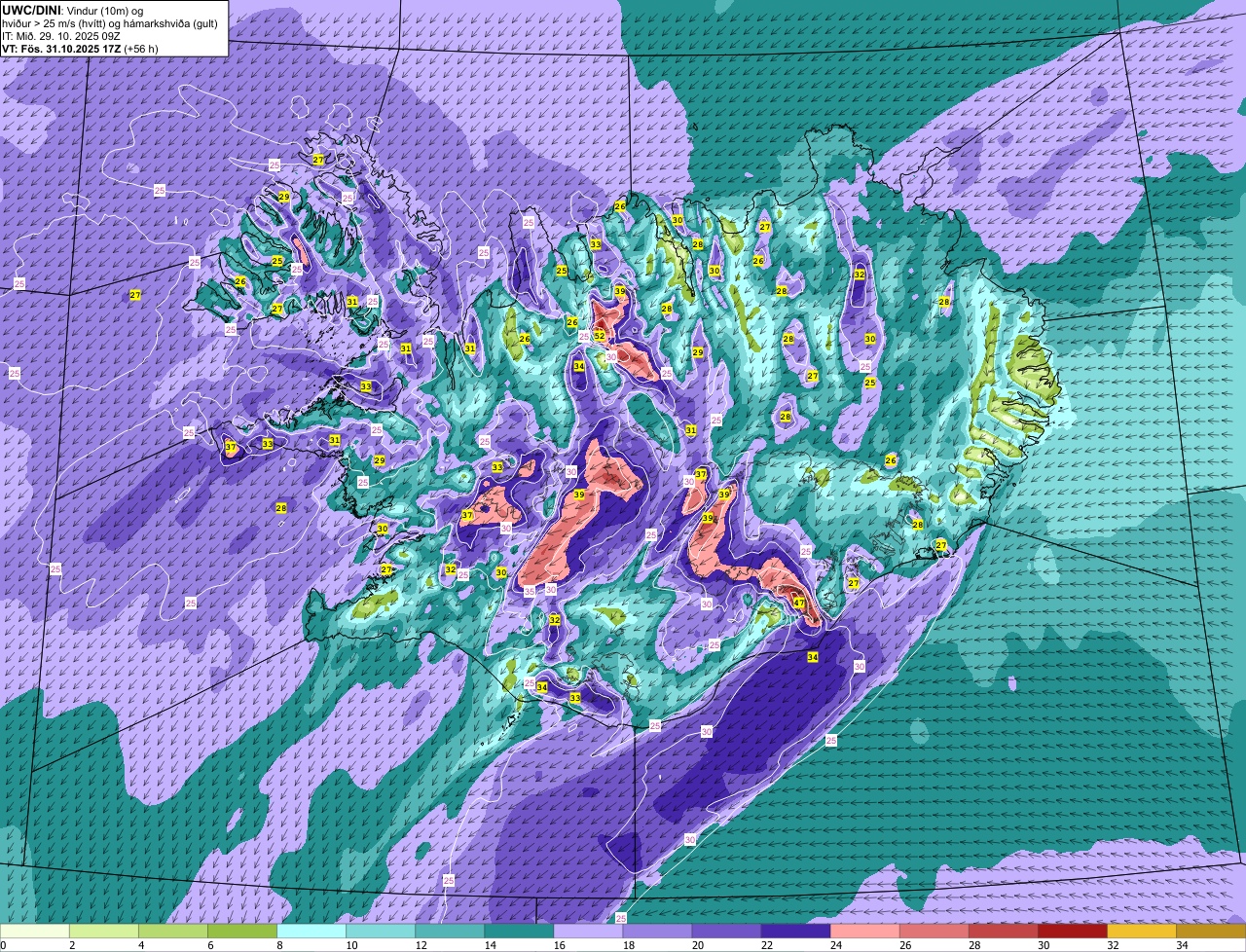Click the '16' tick on the colour scale
The height and width of the screenshot is (952, 1246).
point(558,945)
